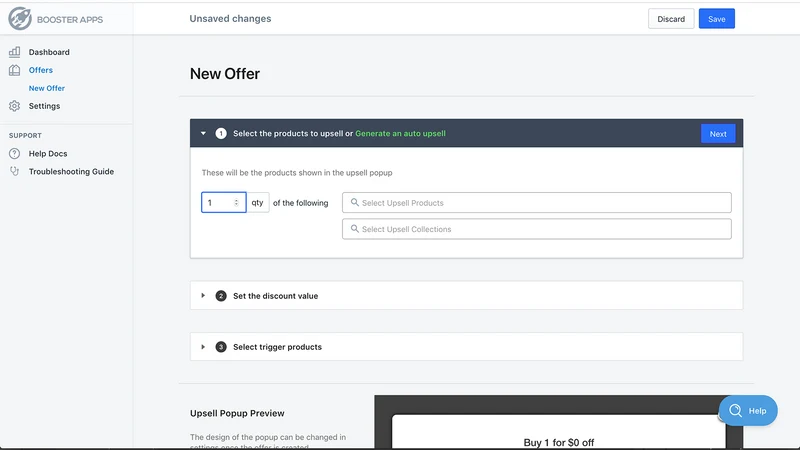The height and width of the screenshot is (450, 800).
Task: Go to Offers in the sidebar
Action: [x=41, y=70]
